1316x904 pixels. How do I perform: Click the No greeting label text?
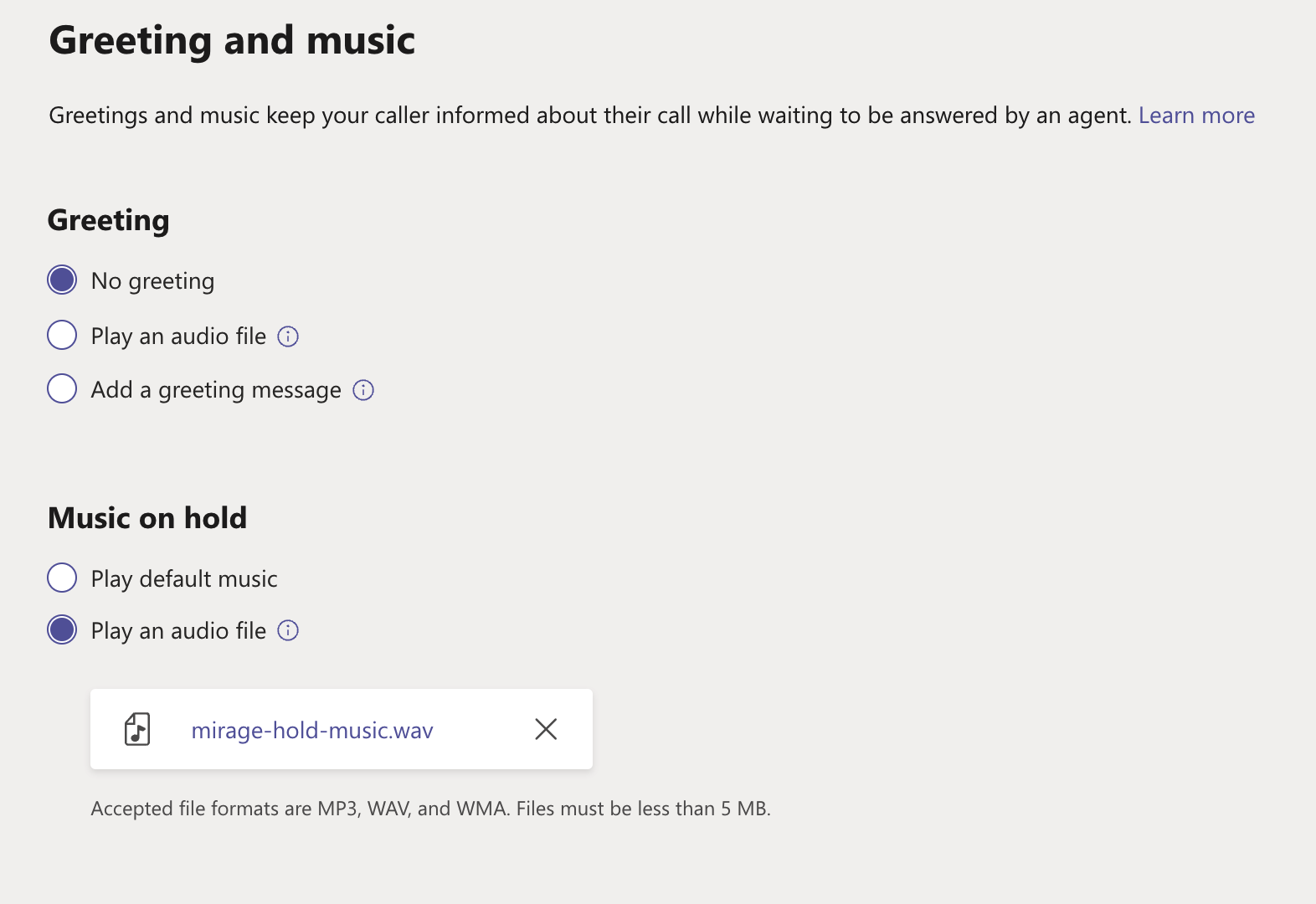[152, 281]
